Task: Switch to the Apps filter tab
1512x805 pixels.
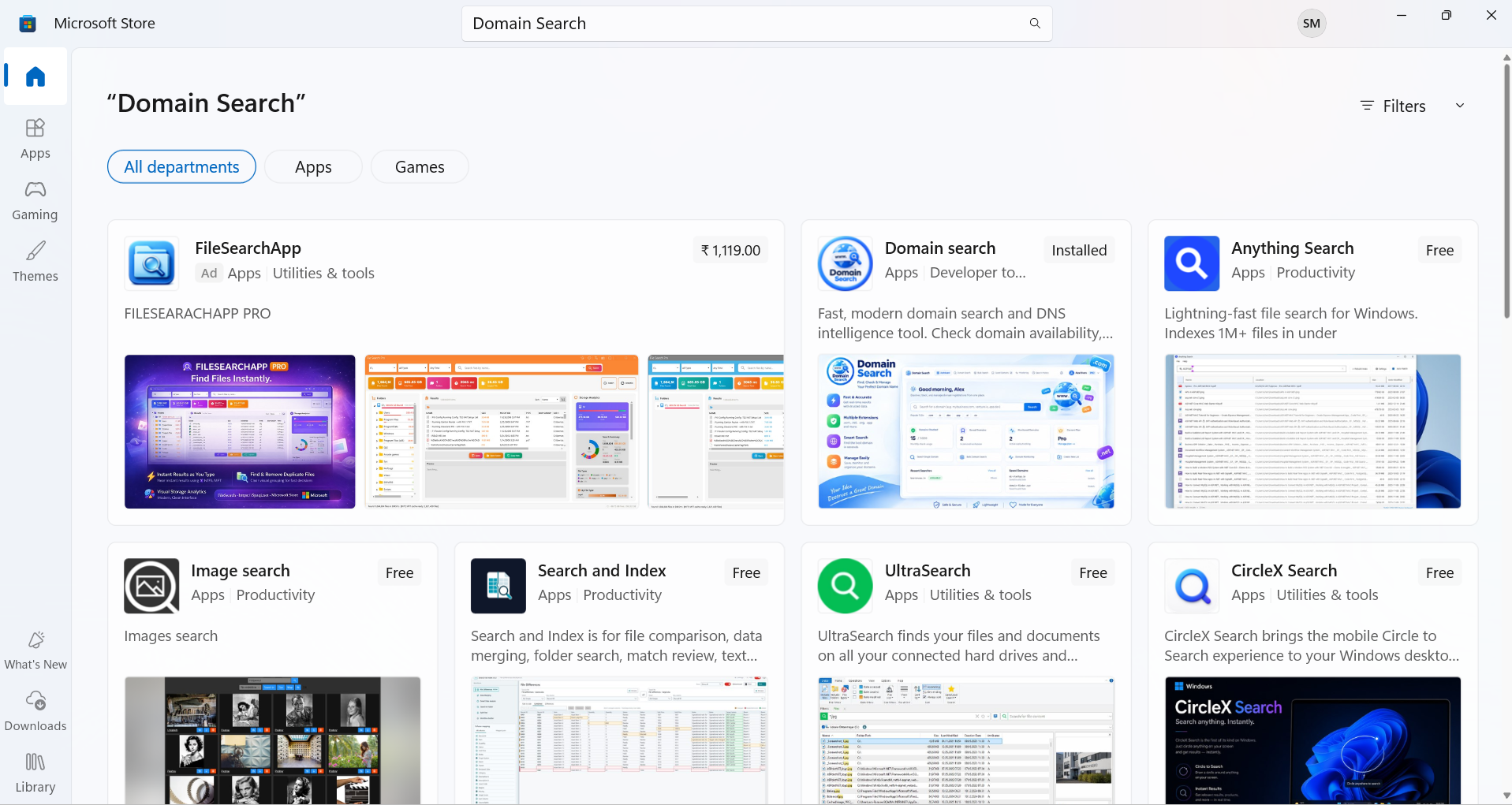Action: tap(313, 167)
